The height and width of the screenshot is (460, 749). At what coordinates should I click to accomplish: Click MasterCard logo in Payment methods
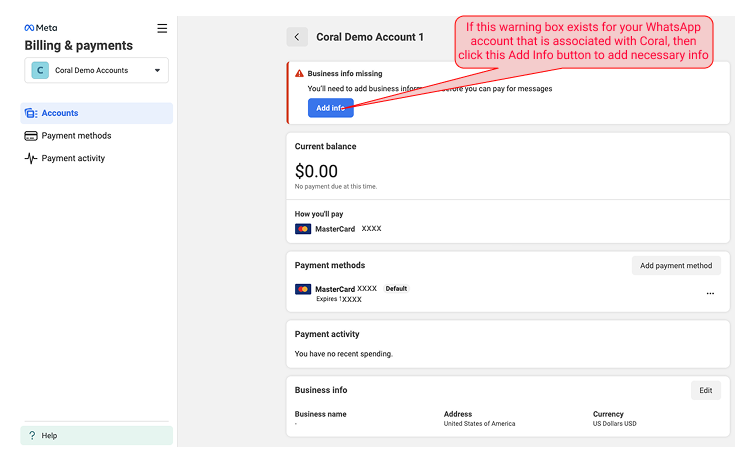pos(303,289)
